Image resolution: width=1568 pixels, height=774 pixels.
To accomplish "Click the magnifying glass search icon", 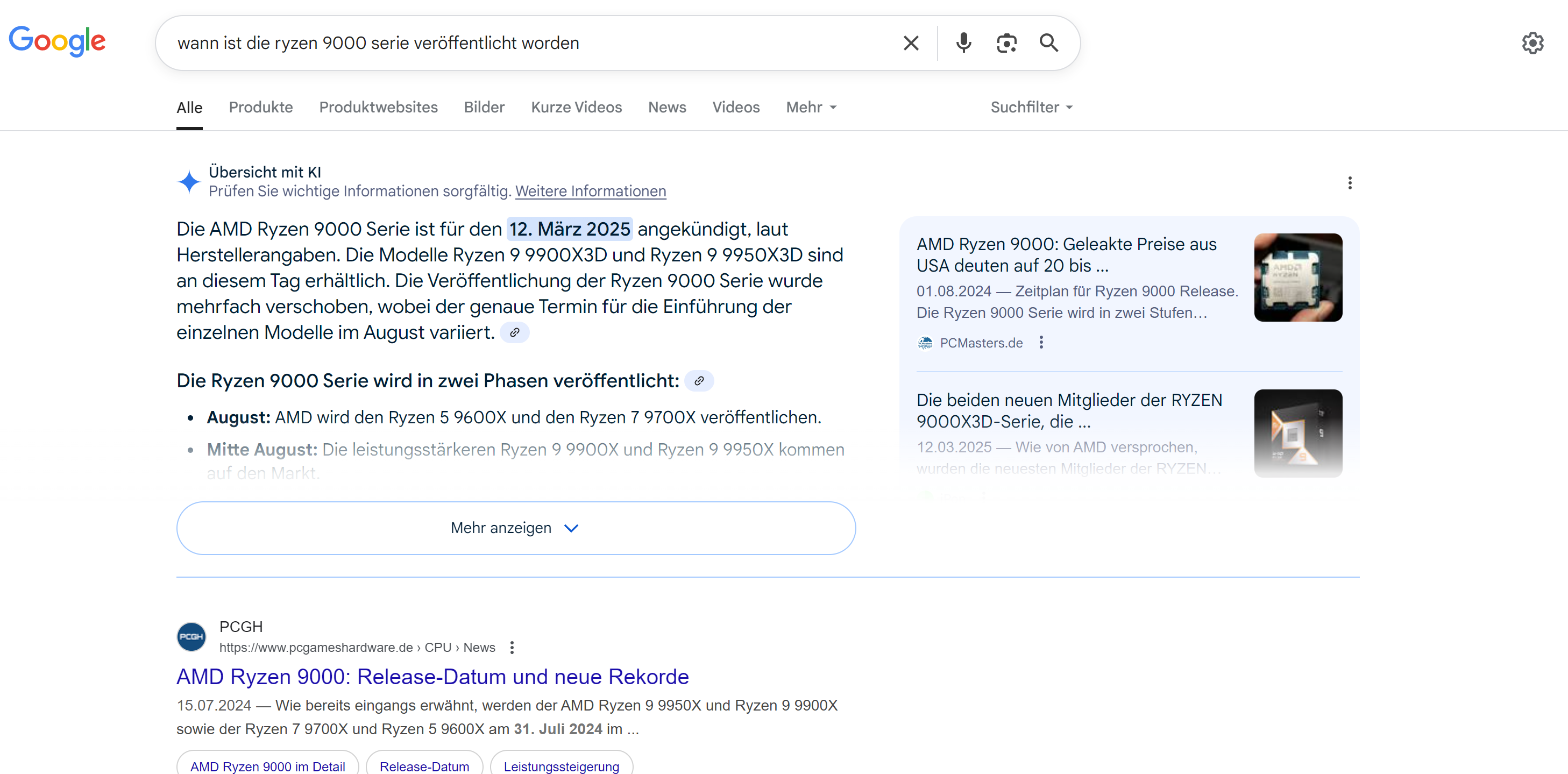I will point(1048,43).
